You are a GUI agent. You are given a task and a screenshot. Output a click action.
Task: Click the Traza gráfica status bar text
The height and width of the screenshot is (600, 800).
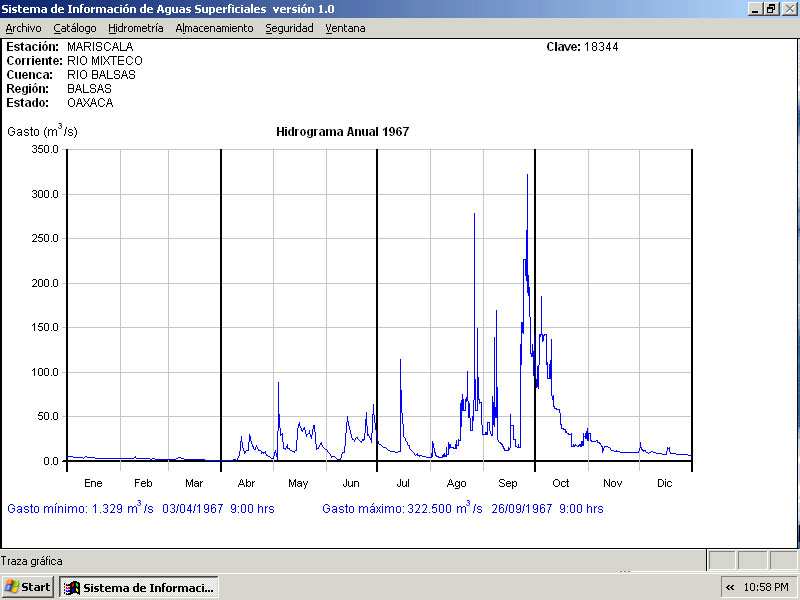click(32, 561)
